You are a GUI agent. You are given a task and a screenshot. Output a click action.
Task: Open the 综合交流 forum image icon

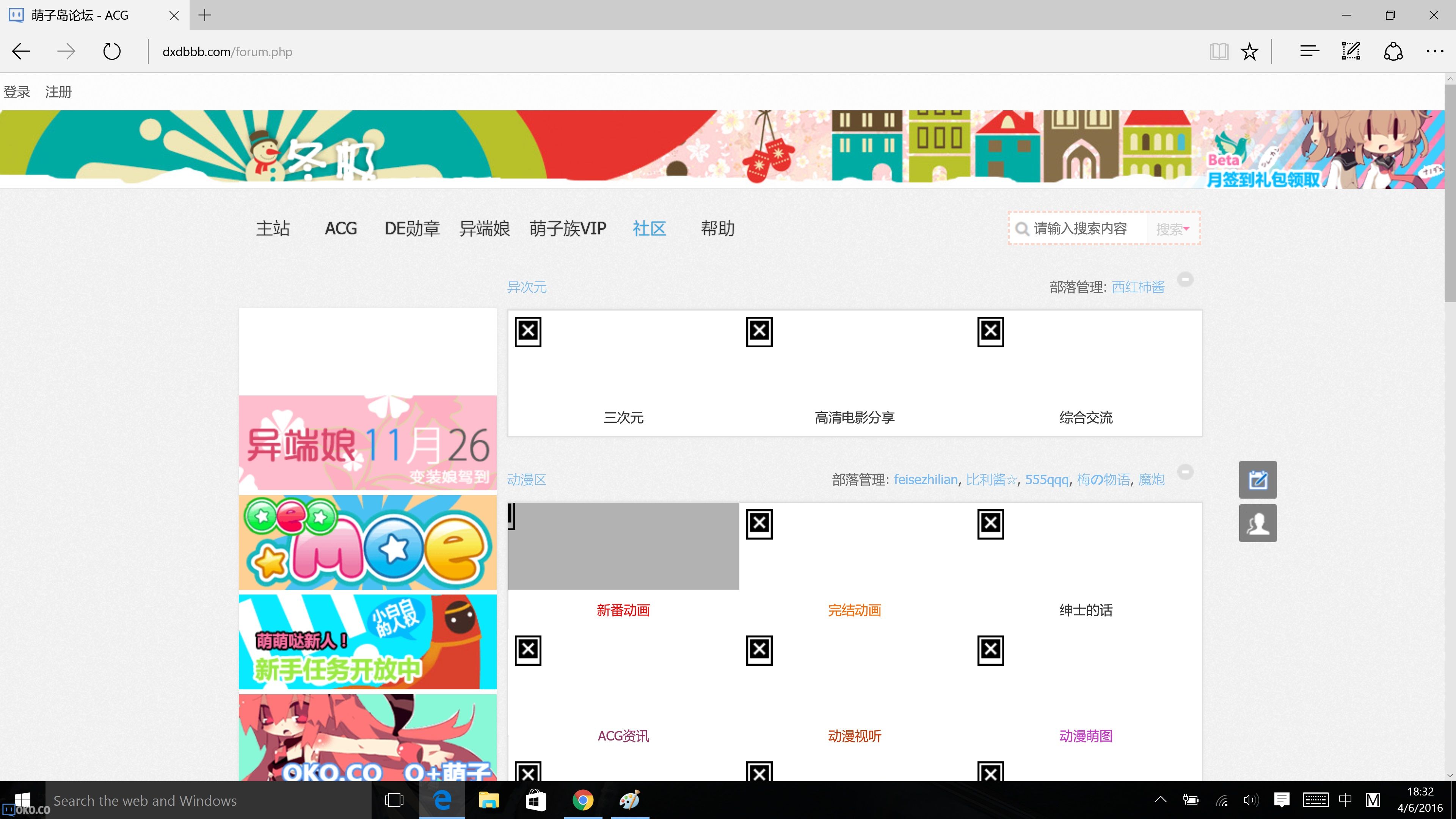click(x=990, y=332)
